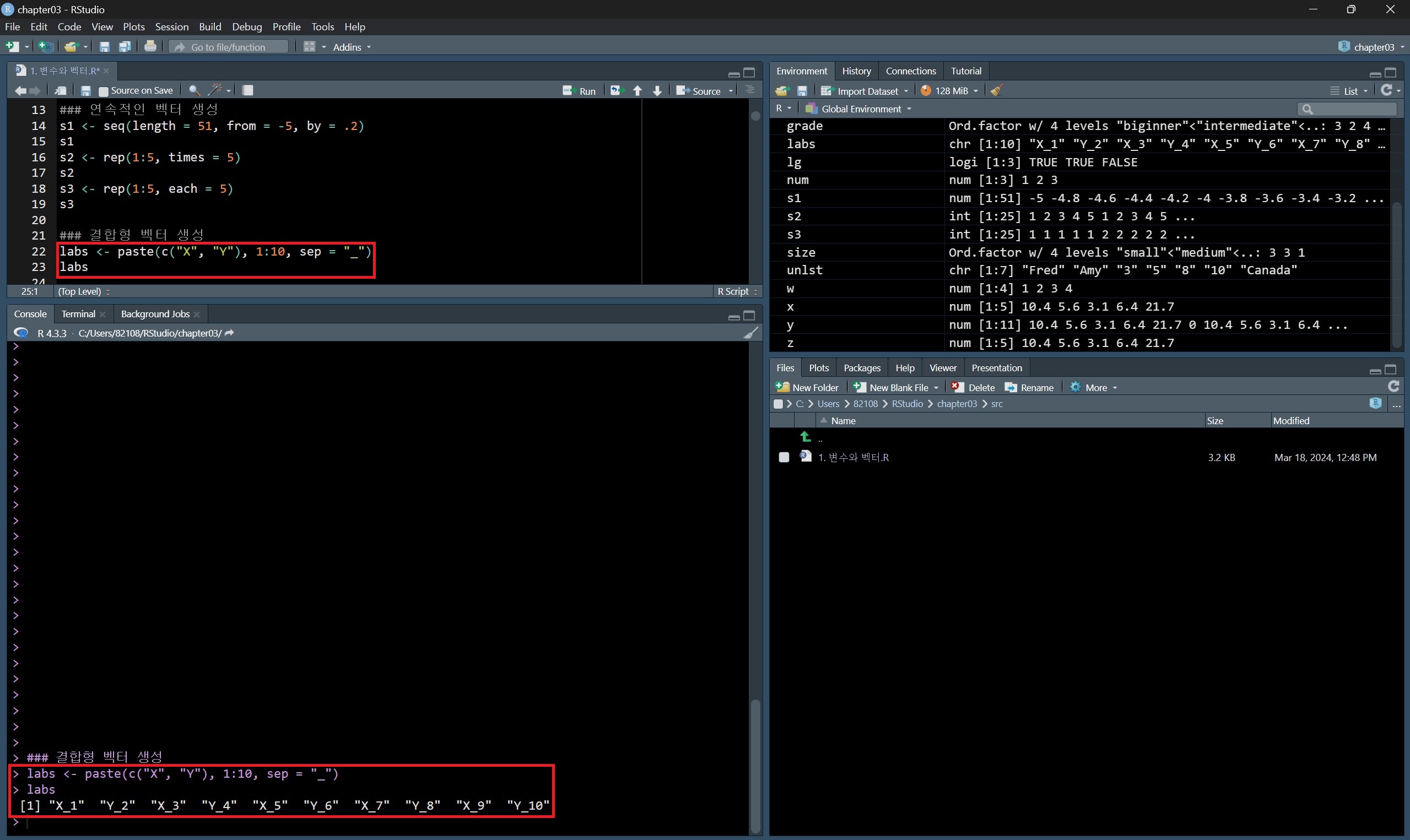
Task: Click the find/replace magnifier icon in editor
Action: 193,90
